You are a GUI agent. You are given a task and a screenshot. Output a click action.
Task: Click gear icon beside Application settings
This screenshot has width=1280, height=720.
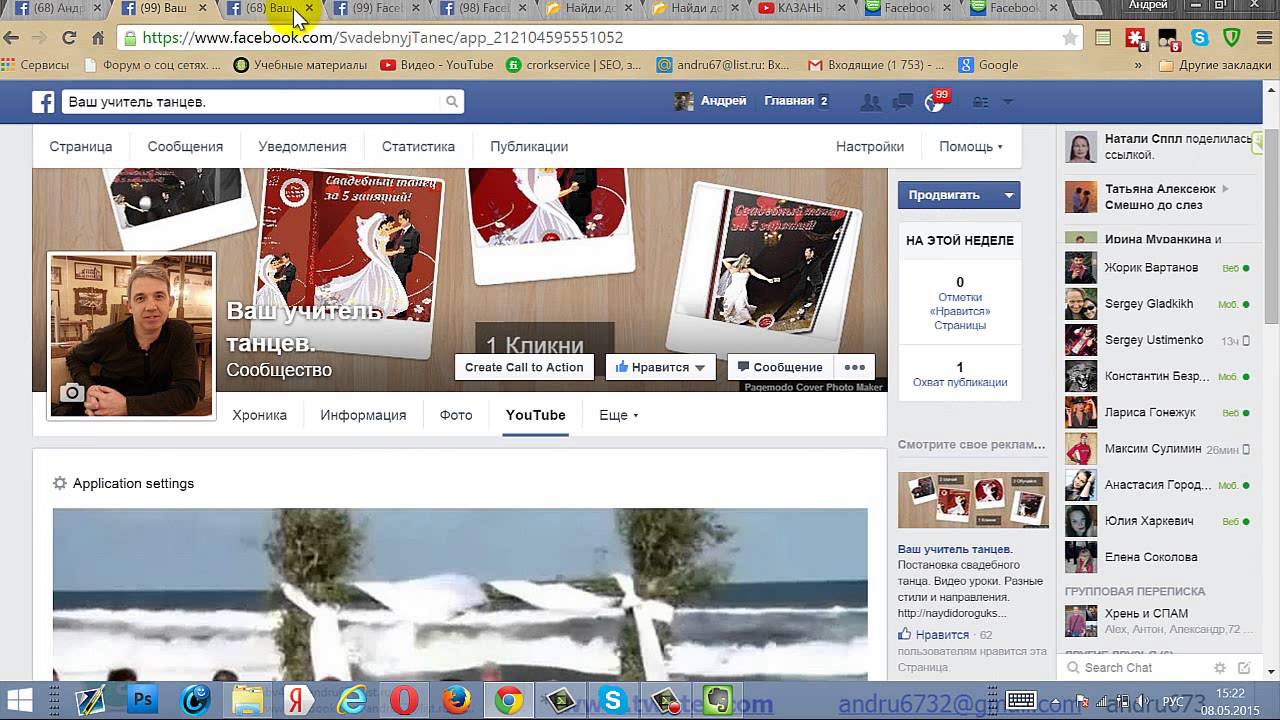[x=60, y=483]
